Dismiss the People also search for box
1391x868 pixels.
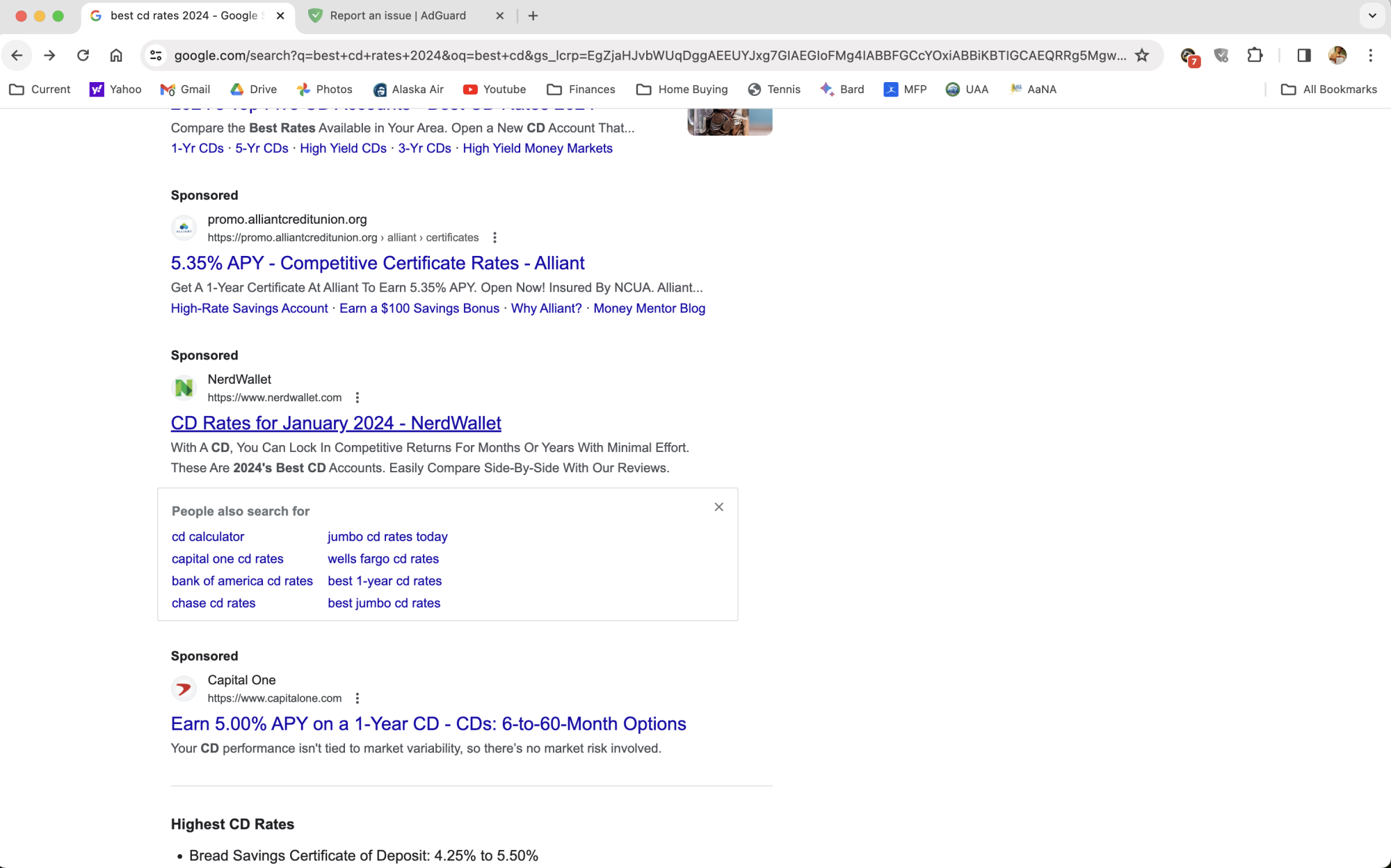point(718,507)
